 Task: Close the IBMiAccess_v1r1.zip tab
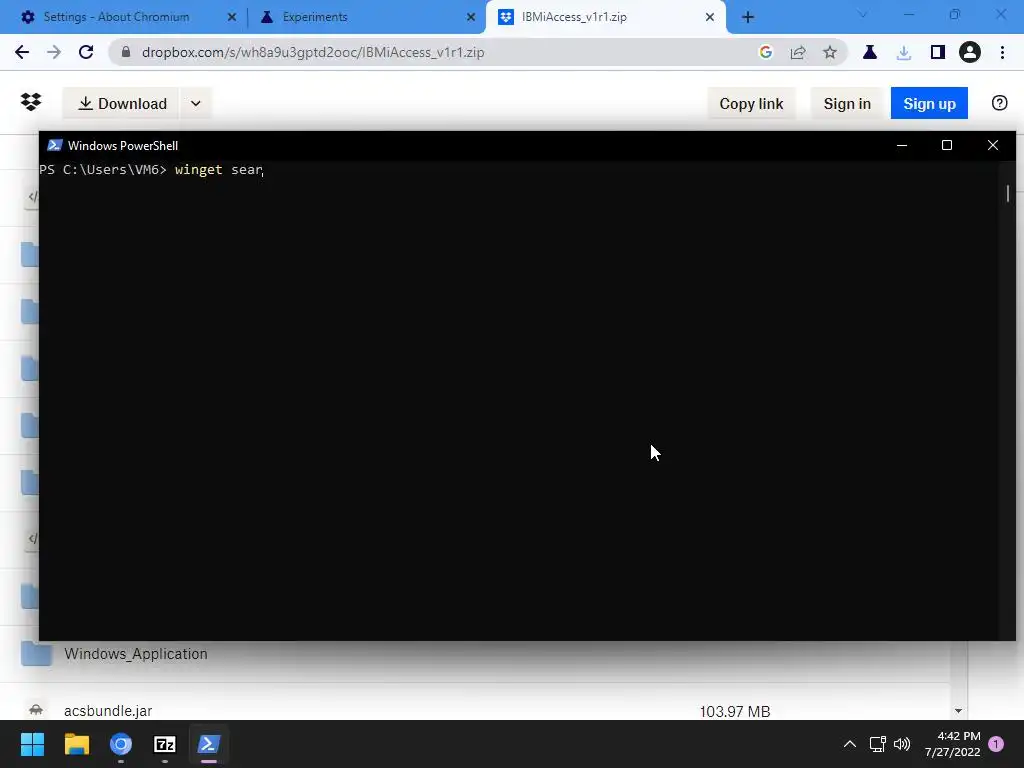(710, 17)
